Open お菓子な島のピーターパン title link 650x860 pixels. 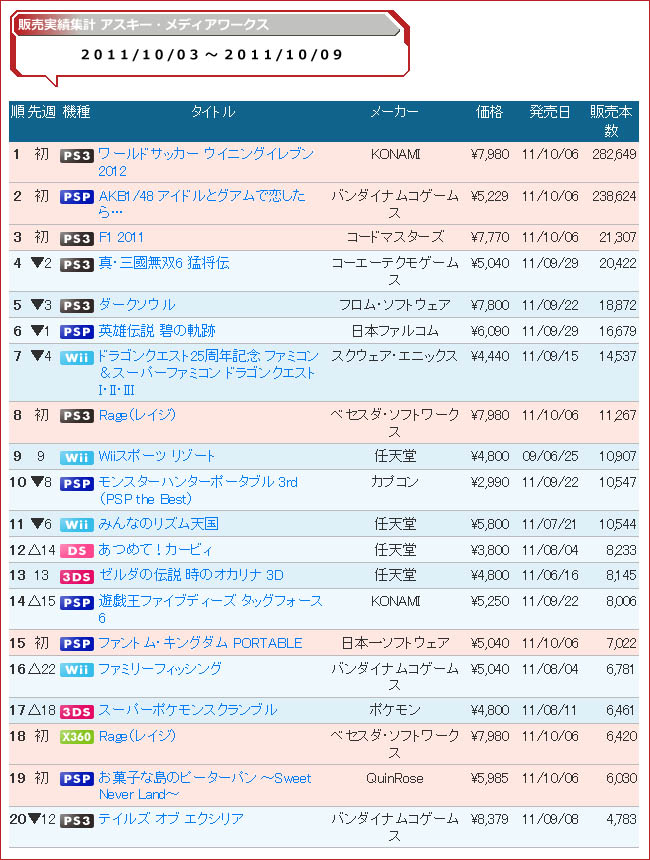(x=205, y=786)
